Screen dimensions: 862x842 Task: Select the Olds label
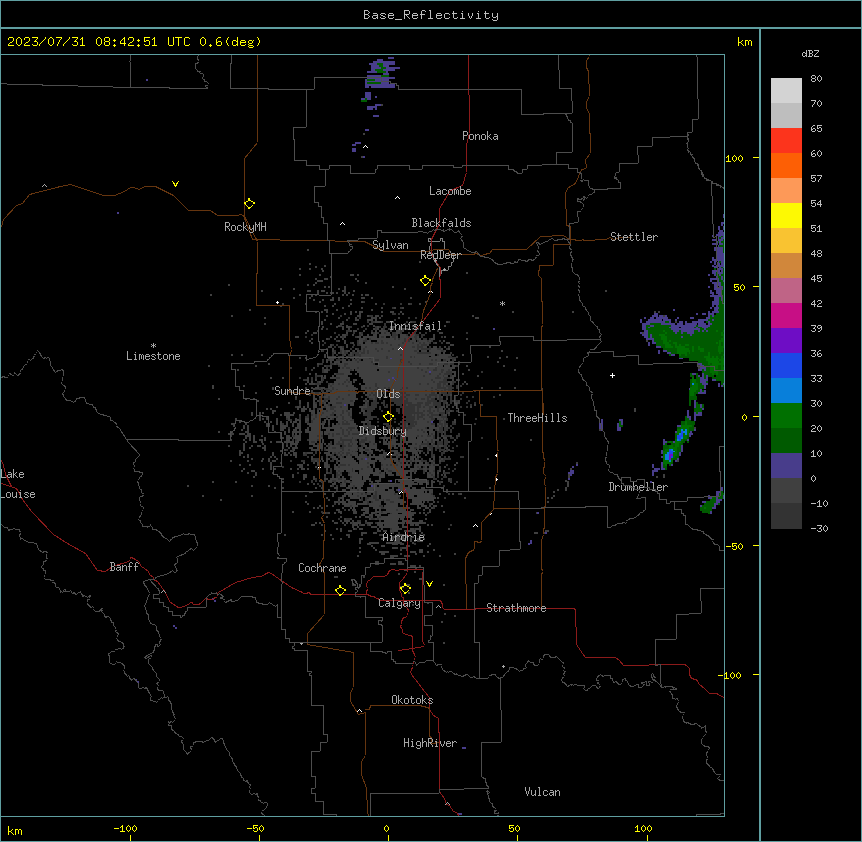[x=388, y=394]
